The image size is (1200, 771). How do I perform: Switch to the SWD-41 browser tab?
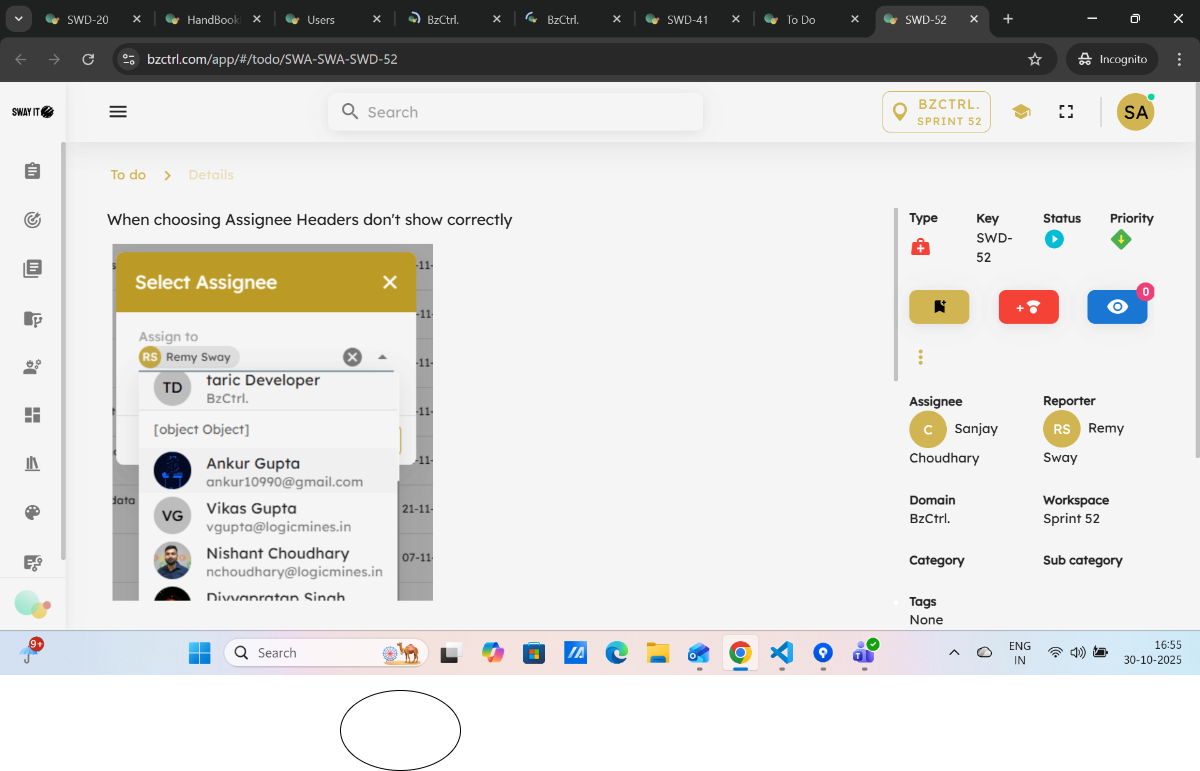688,19
